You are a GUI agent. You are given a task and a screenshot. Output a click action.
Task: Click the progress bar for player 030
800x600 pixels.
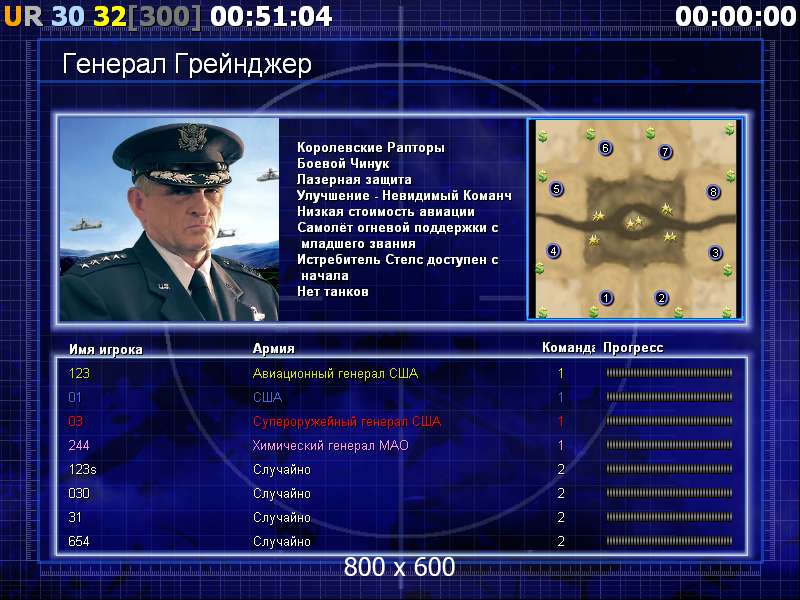tap(669, 493)
